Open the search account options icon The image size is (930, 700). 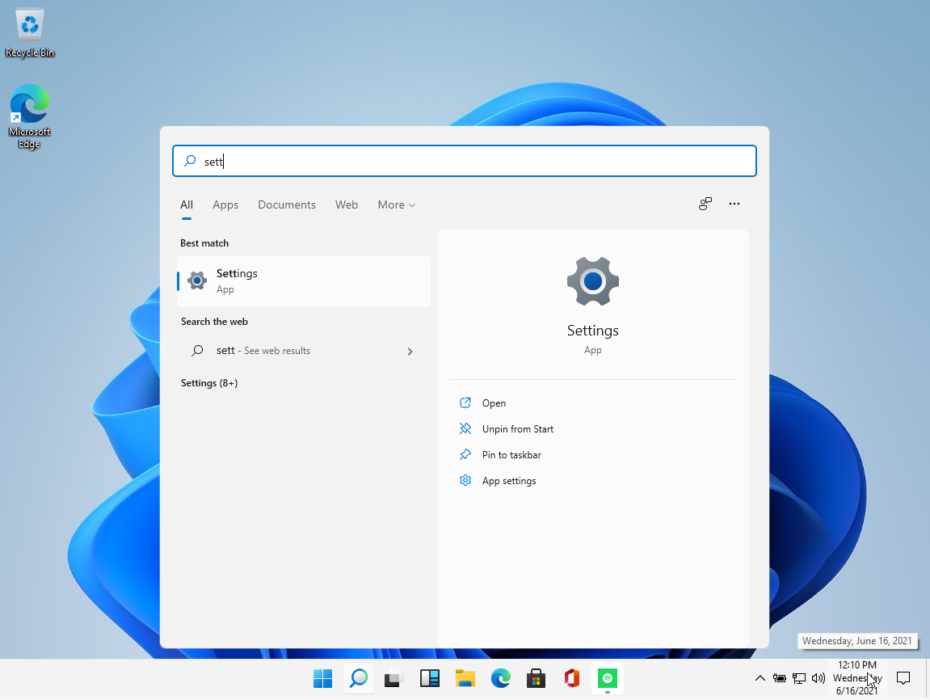tap(704, 204)
